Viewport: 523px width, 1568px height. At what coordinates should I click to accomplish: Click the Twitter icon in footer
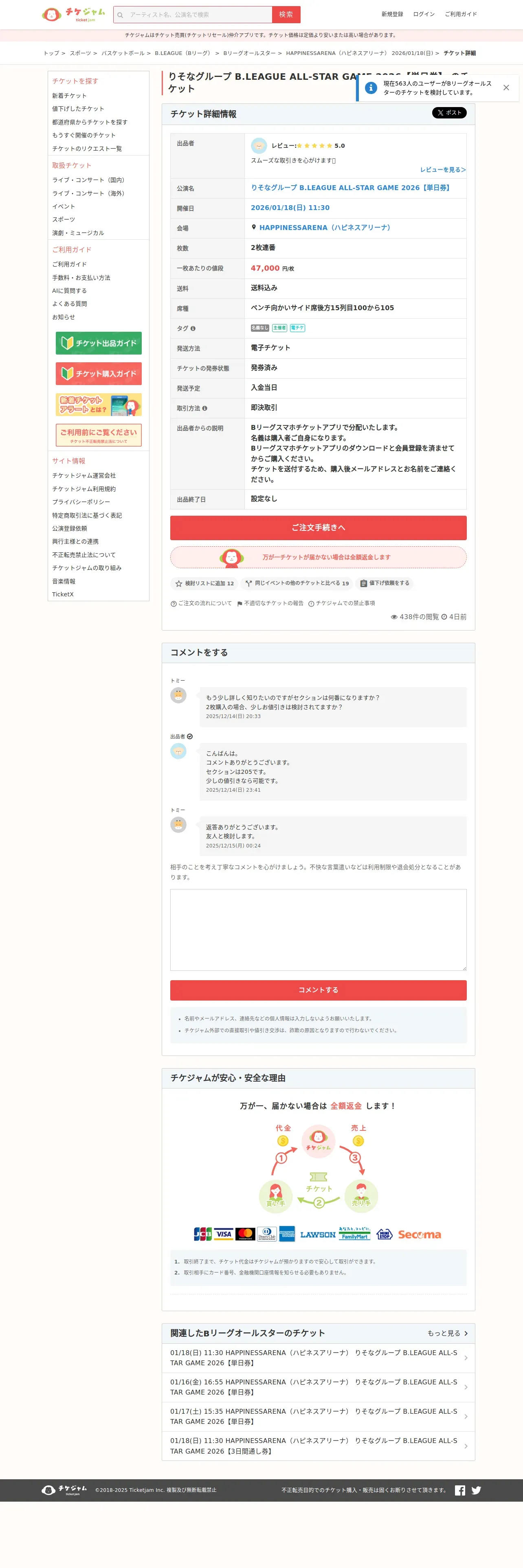pyautogui.click(x=476, y=1490)
